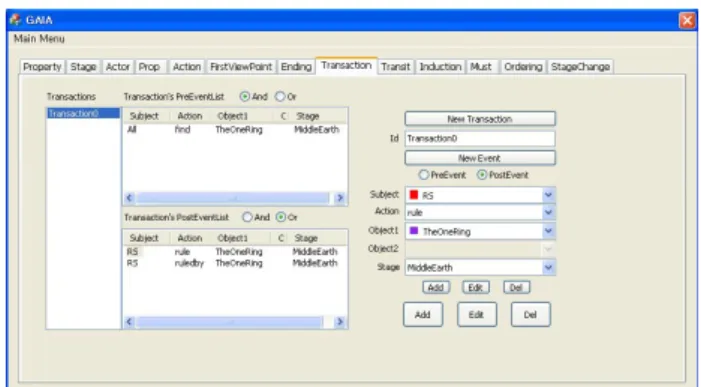The width and height of the screenshot is (701, 387).
Task: Click PostEventList scrollbar left arrow
Action: 130,321
